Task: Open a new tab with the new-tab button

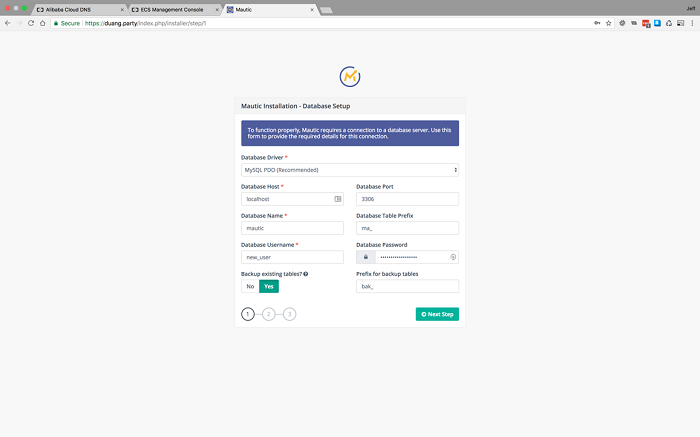Action: pyautogui.click(x=326, y=10)
